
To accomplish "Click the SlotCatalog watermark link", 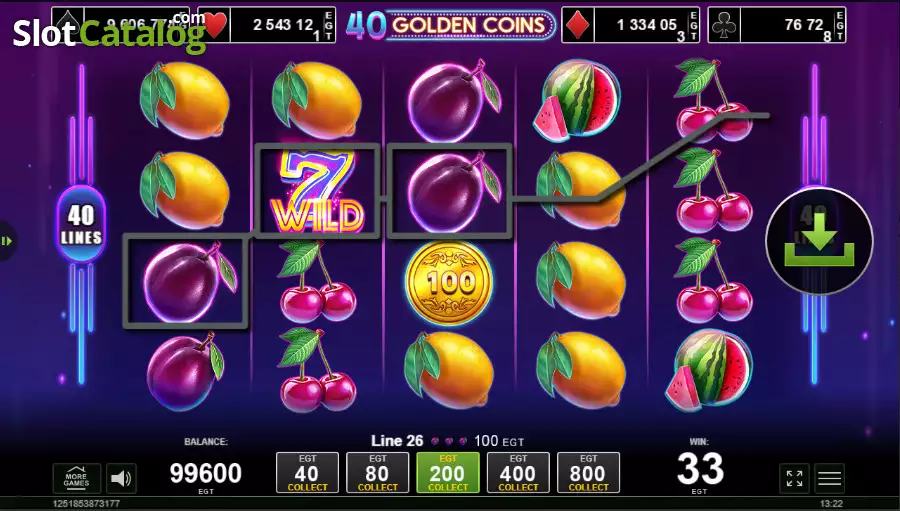I will (109, 32).
